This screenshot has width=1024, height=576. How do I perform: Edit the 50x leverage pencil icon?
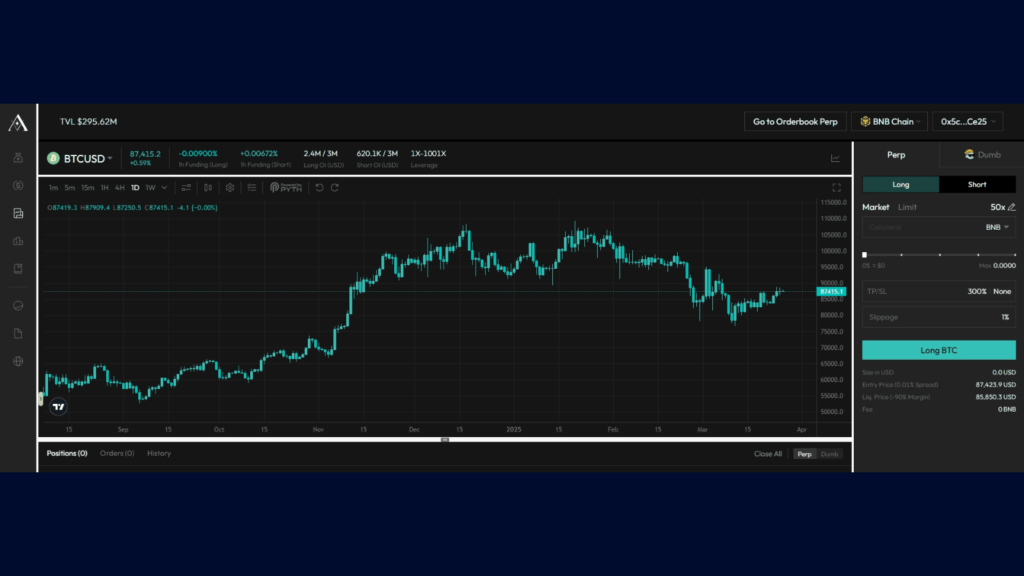[1012, 207]
